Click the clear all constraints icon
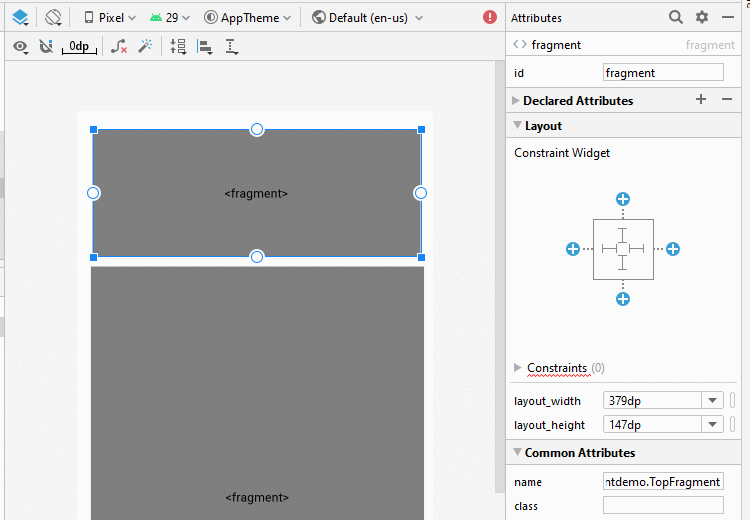 click(119, 46)
